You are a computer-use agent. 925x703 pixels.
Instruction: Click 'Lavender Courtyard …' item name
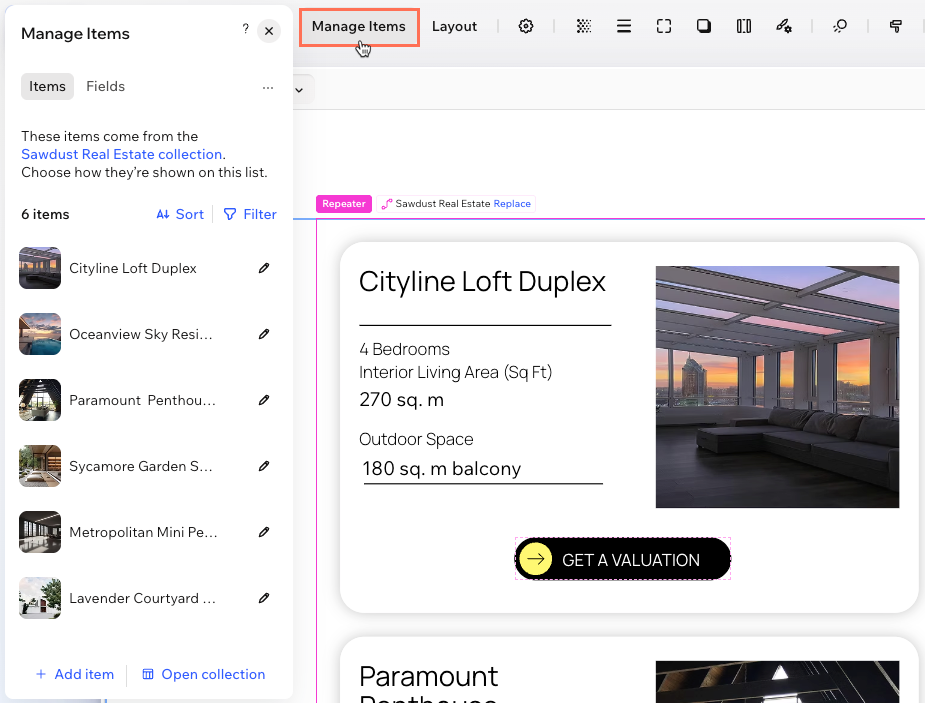tap(142, 599)
